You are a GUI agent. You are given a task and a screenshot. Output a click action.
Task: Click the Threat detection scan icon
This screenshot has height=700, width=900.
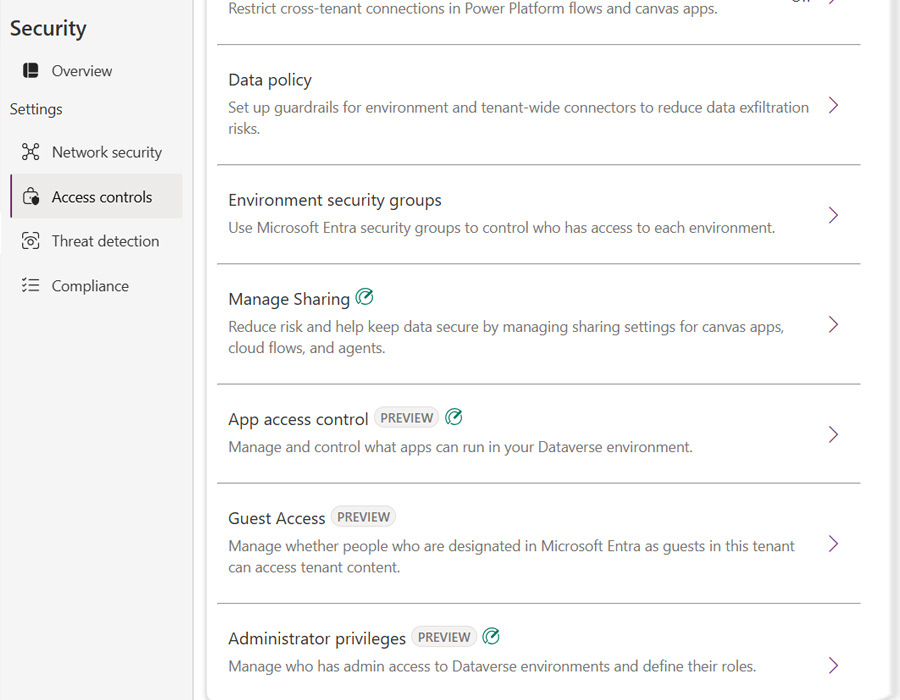click(30, 241)
